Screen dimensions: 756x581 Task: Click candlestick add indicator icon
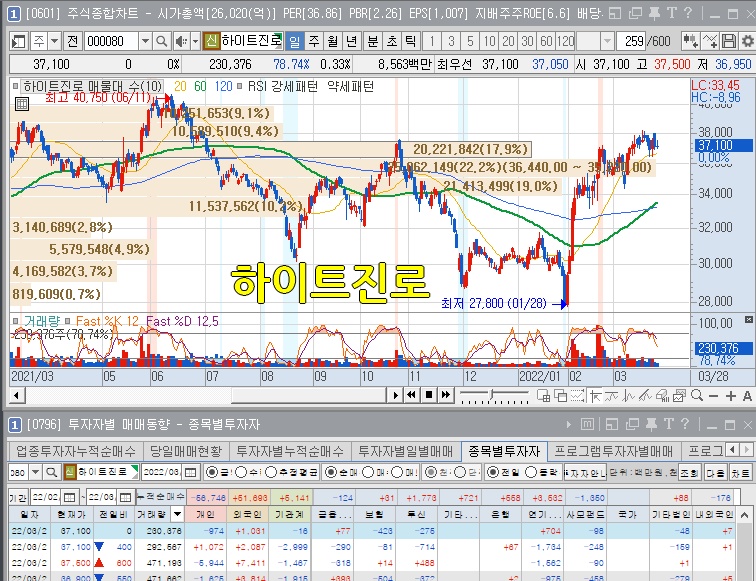tap(690, 41)
